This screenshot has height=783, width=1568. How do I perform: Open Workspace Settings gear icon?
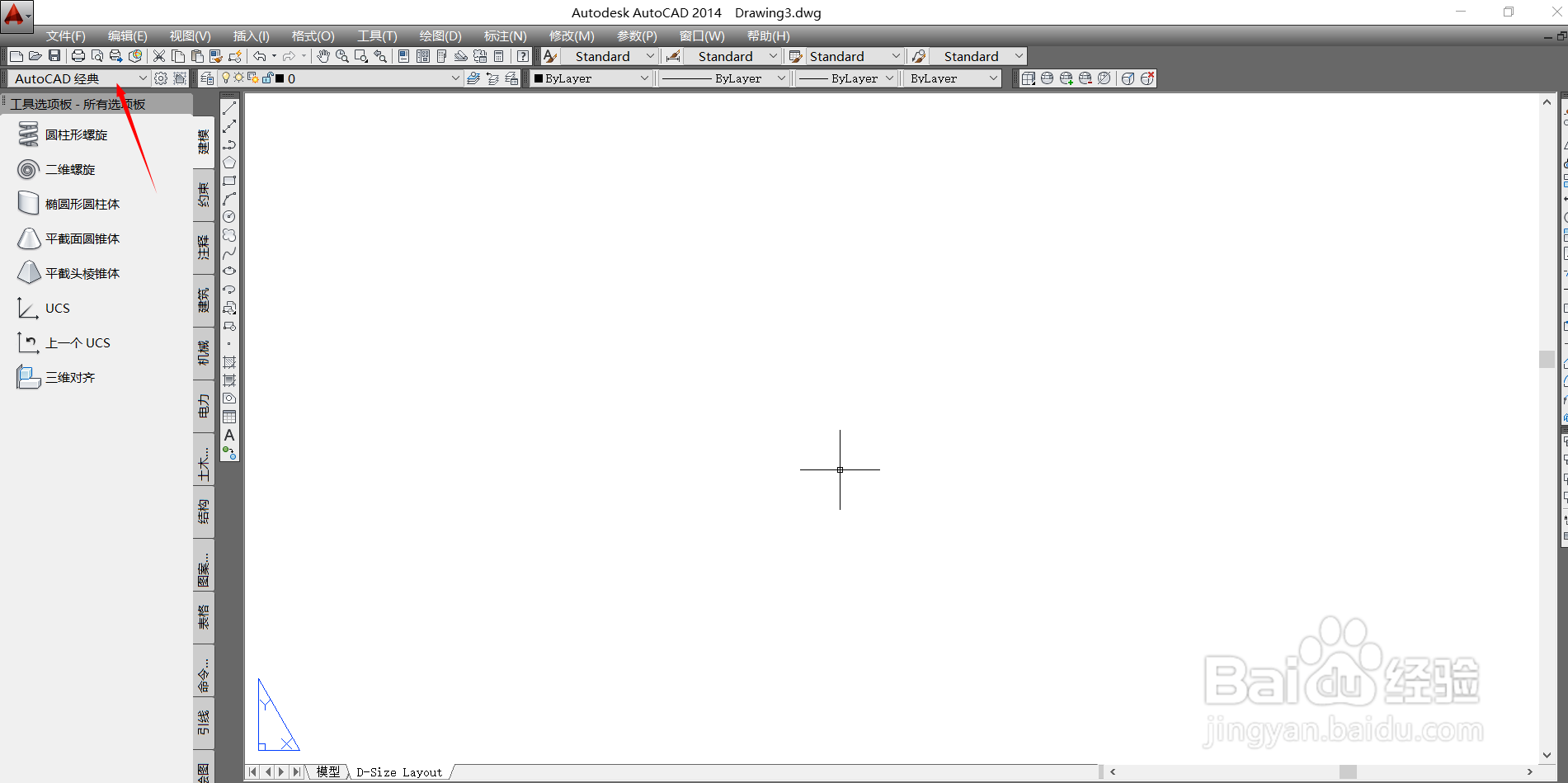point(161,78)
